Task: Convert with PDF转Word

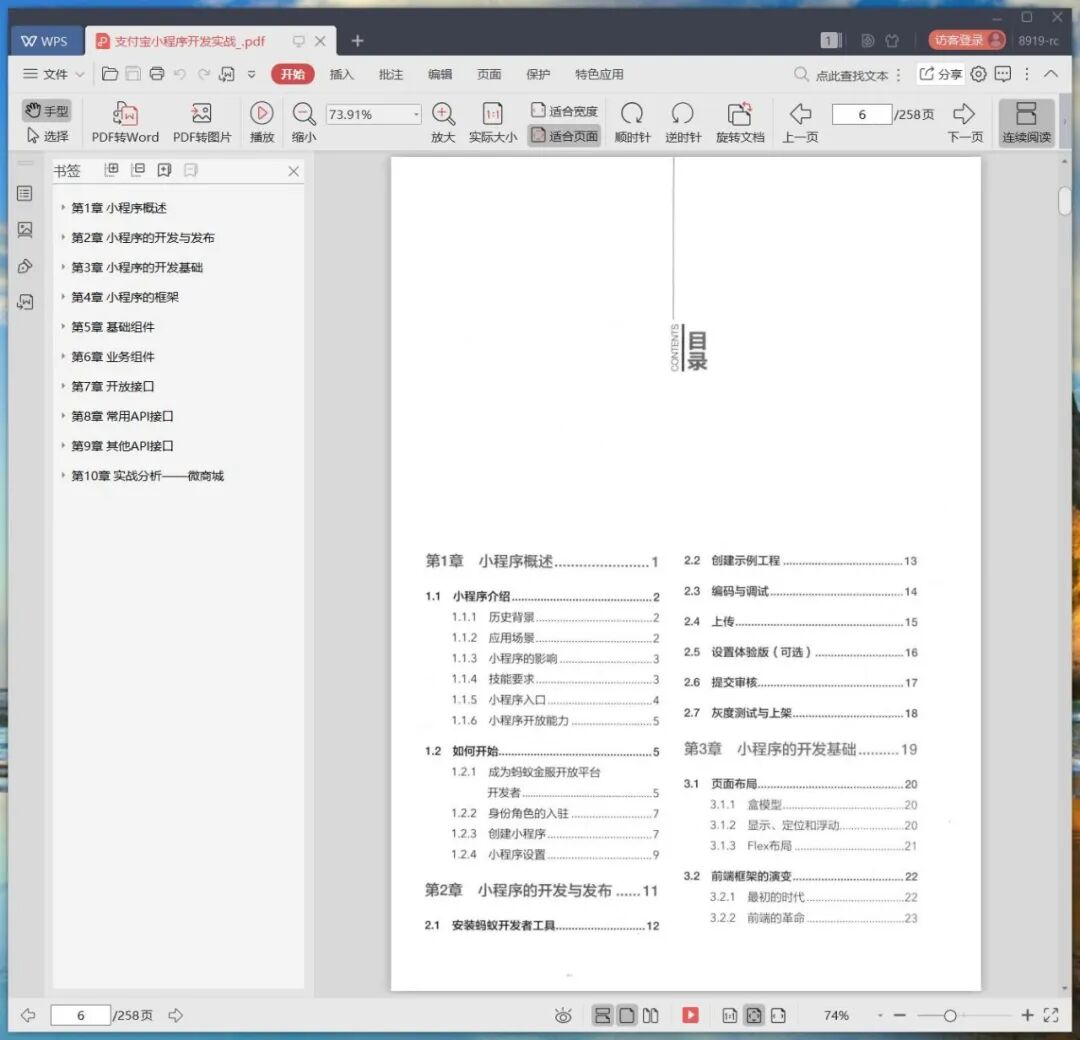Action: point(125,123)
